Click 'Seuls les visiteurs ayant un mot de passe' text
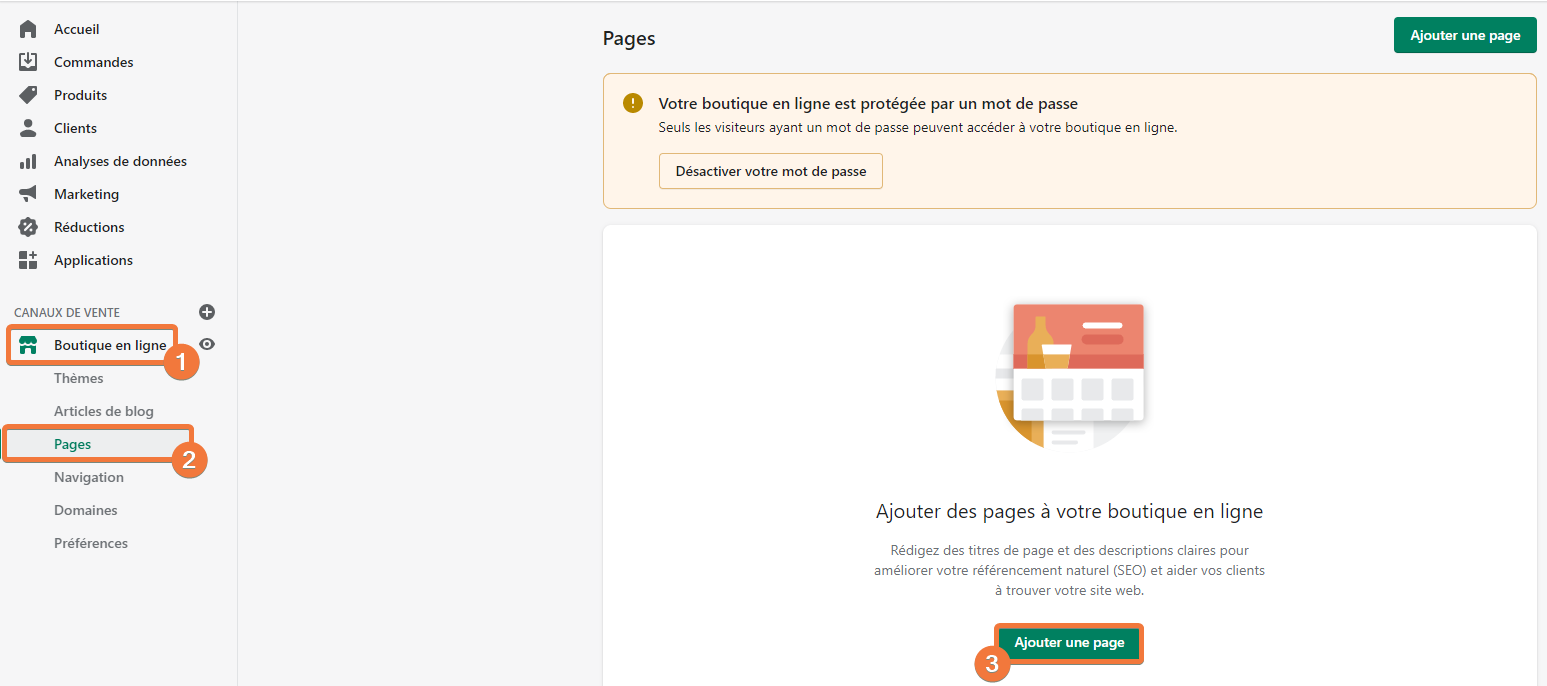Image resolution: width=1547 pixels, height=686 pixels. (918, 128)
